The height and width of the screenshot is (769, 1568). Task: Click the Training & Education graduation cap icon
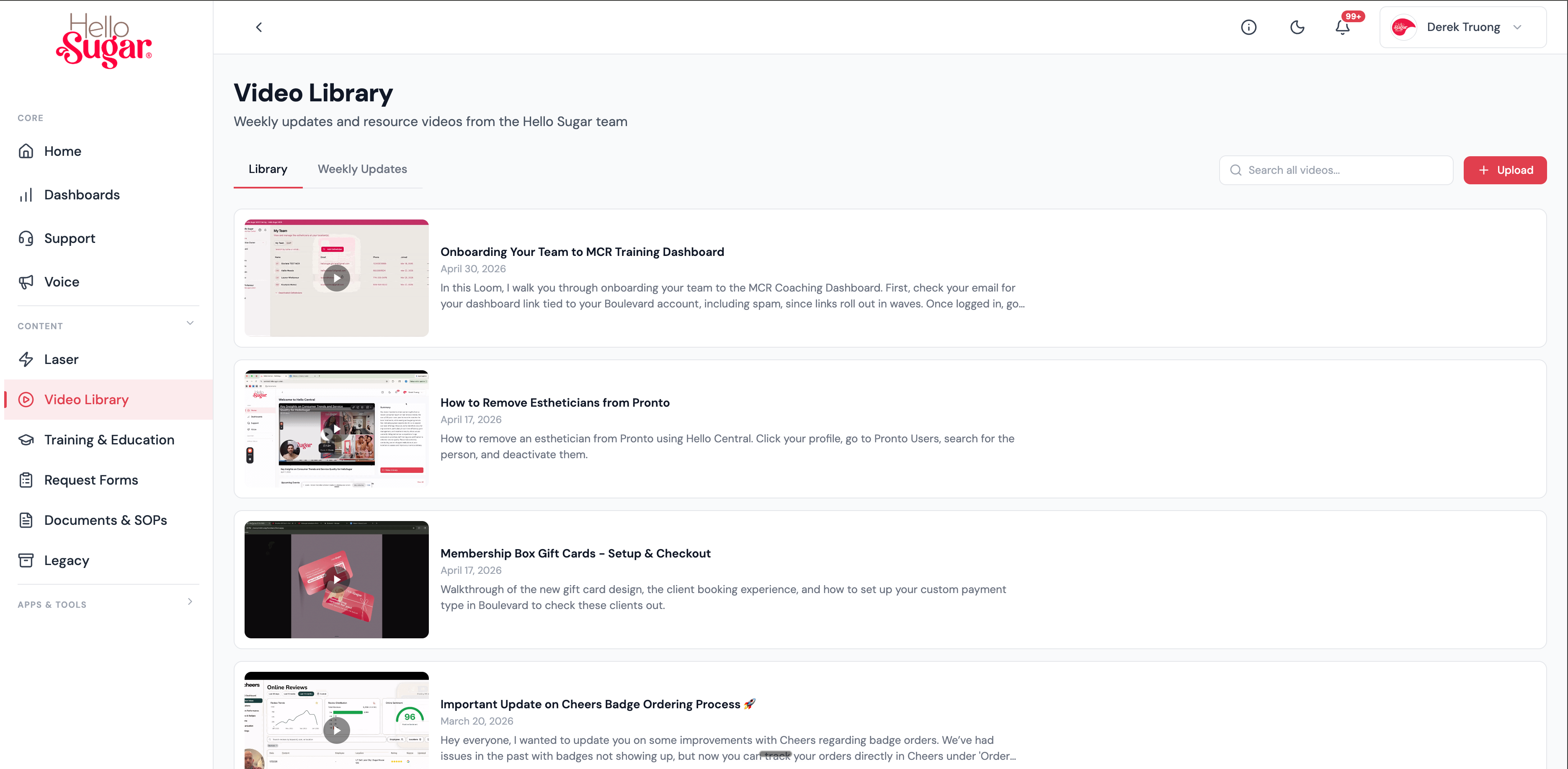[26, 440]
